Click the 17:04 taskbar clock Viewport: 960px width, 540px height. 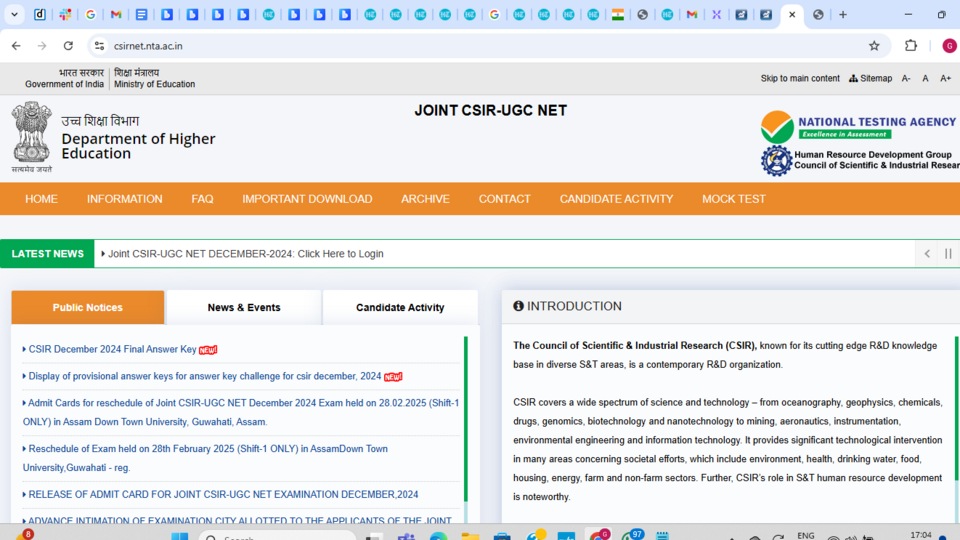[x=920, y=535]
